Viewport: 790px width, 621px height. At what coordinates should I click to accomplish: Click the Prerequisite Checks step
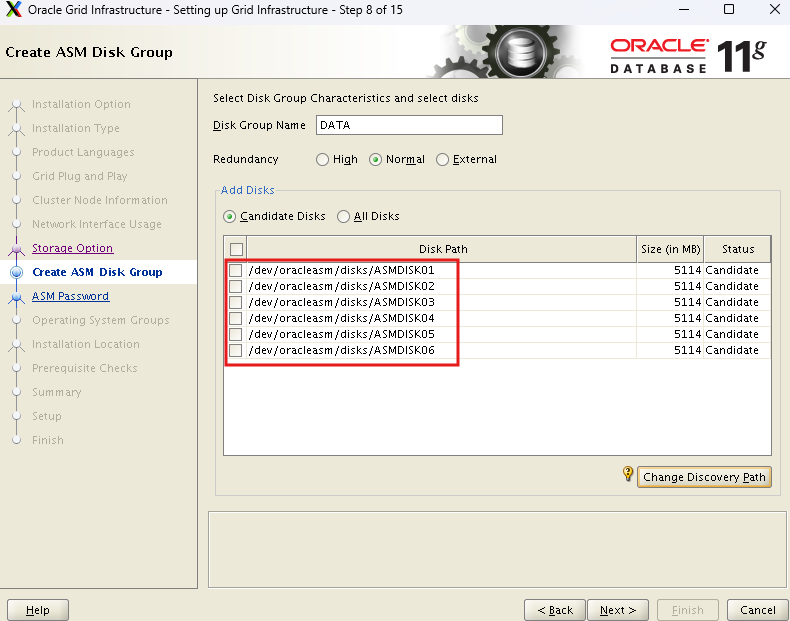click(85, 368)
